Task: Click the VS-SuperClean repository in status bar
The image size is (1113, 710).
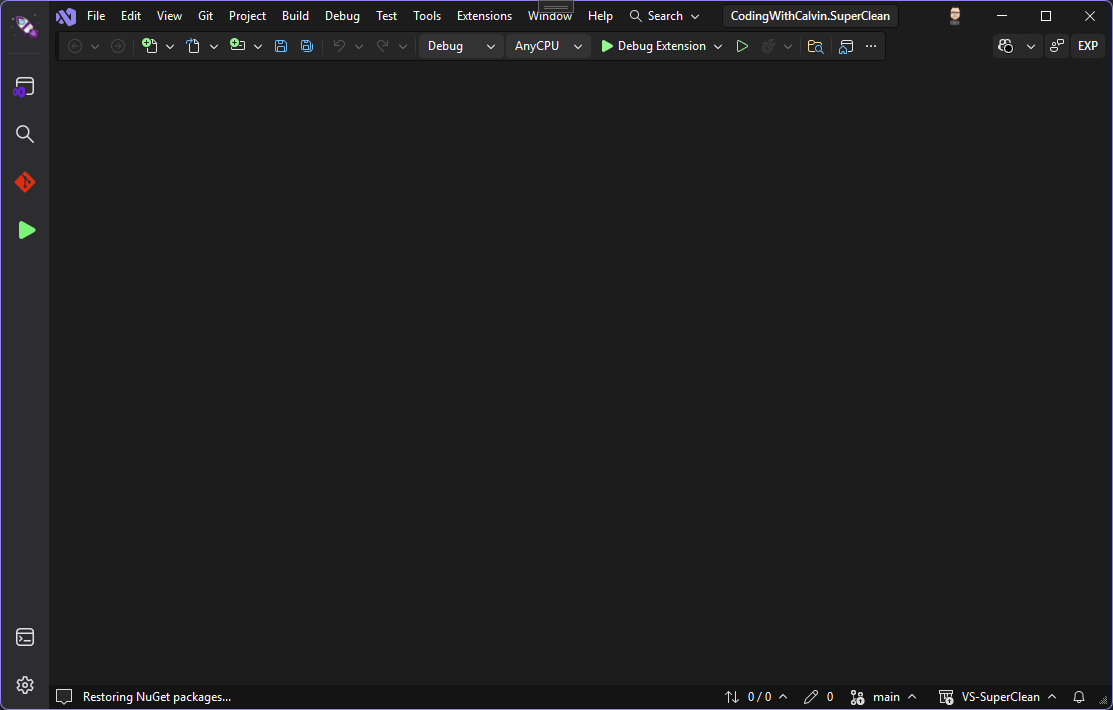Action: pyautogui.click(x=998, y=696)
